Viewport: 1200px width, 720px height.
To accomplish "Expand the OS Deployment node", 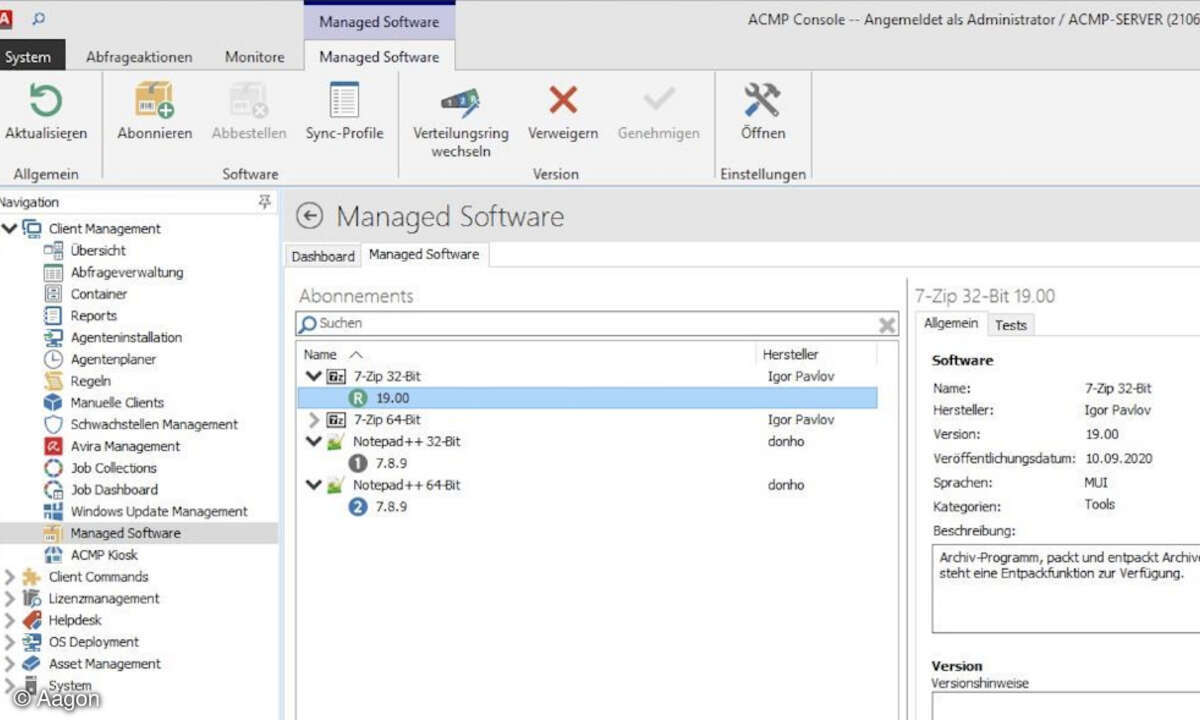I will click(x=10, y=642).
